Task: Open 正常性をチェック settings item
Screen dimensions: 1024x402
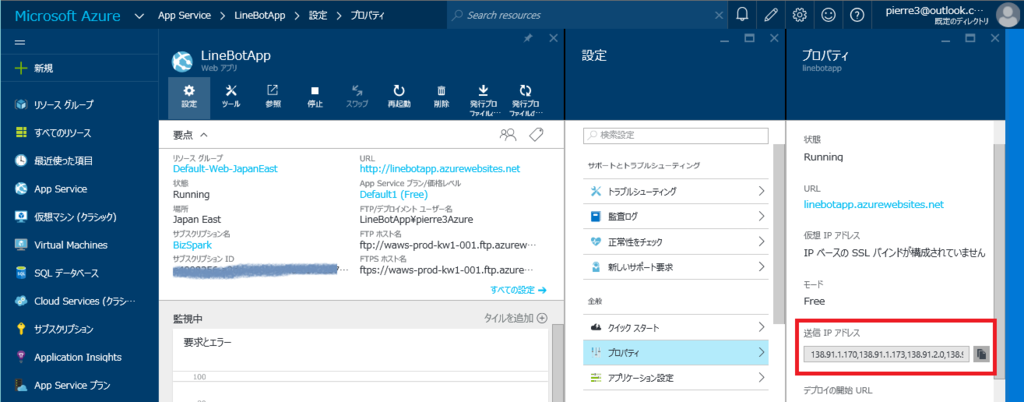Action: click(677, 241)
